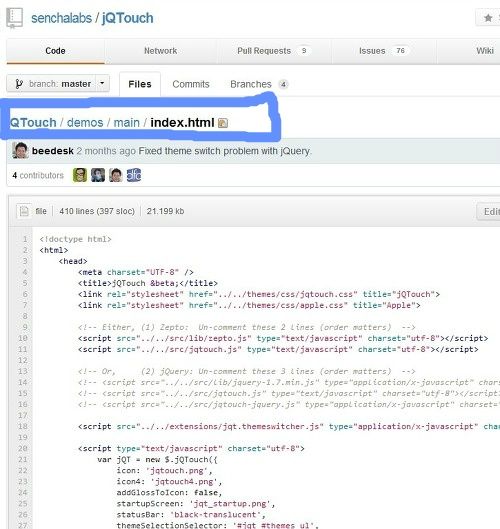Open the branch master dropdown

tap(58, 83)
